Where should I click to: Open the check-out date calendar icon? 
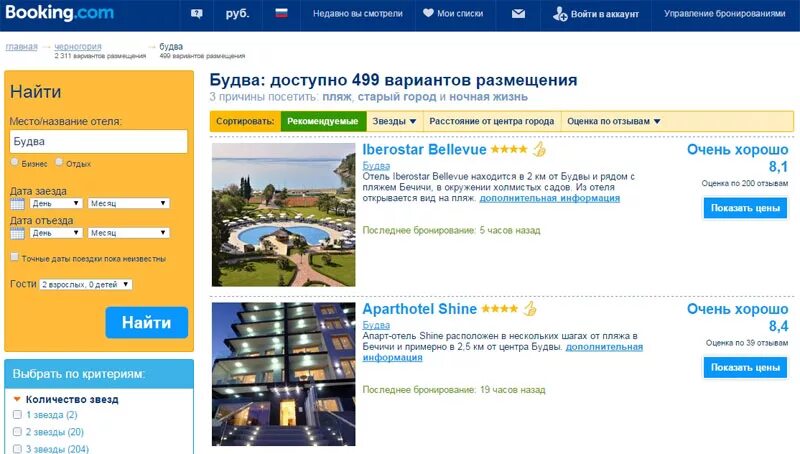coord(17,234)
